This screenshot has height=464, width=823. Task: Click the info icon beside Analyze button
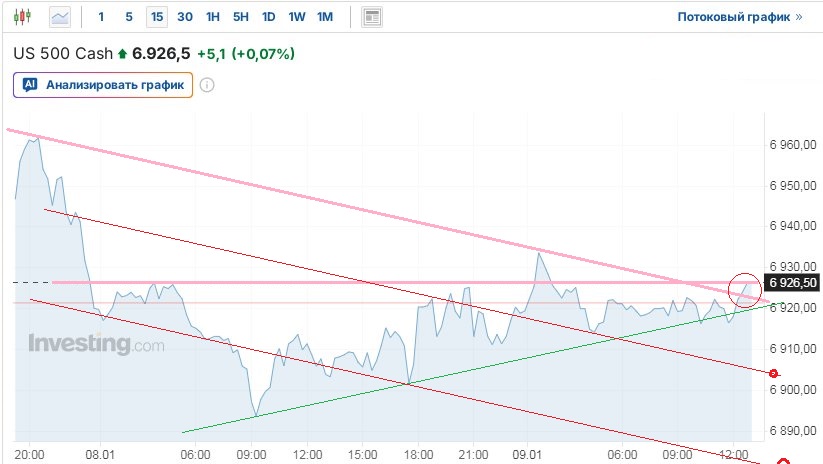click(x=207, y=85)
